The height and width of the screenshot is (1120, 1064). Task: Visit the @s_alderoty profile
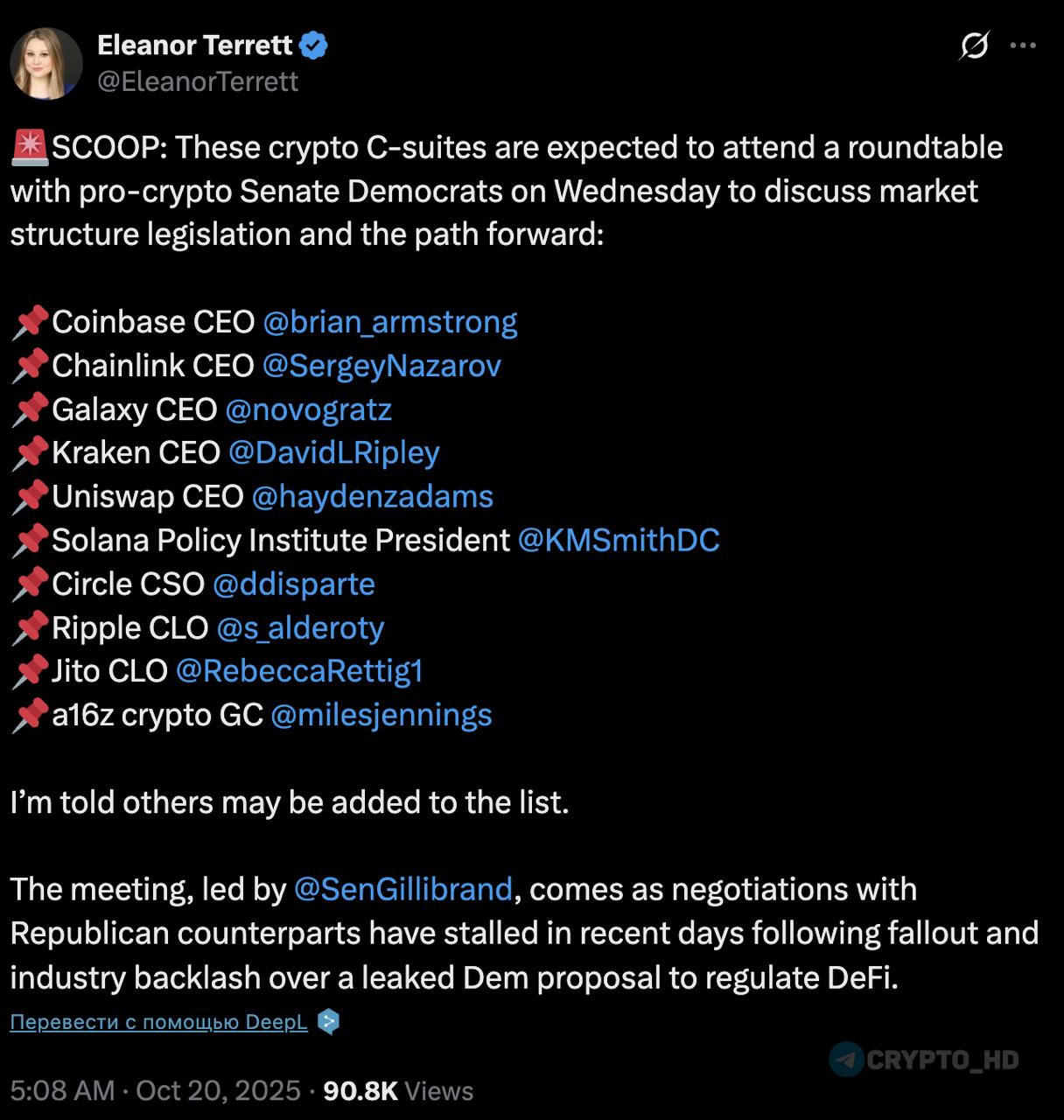[300, 628]
